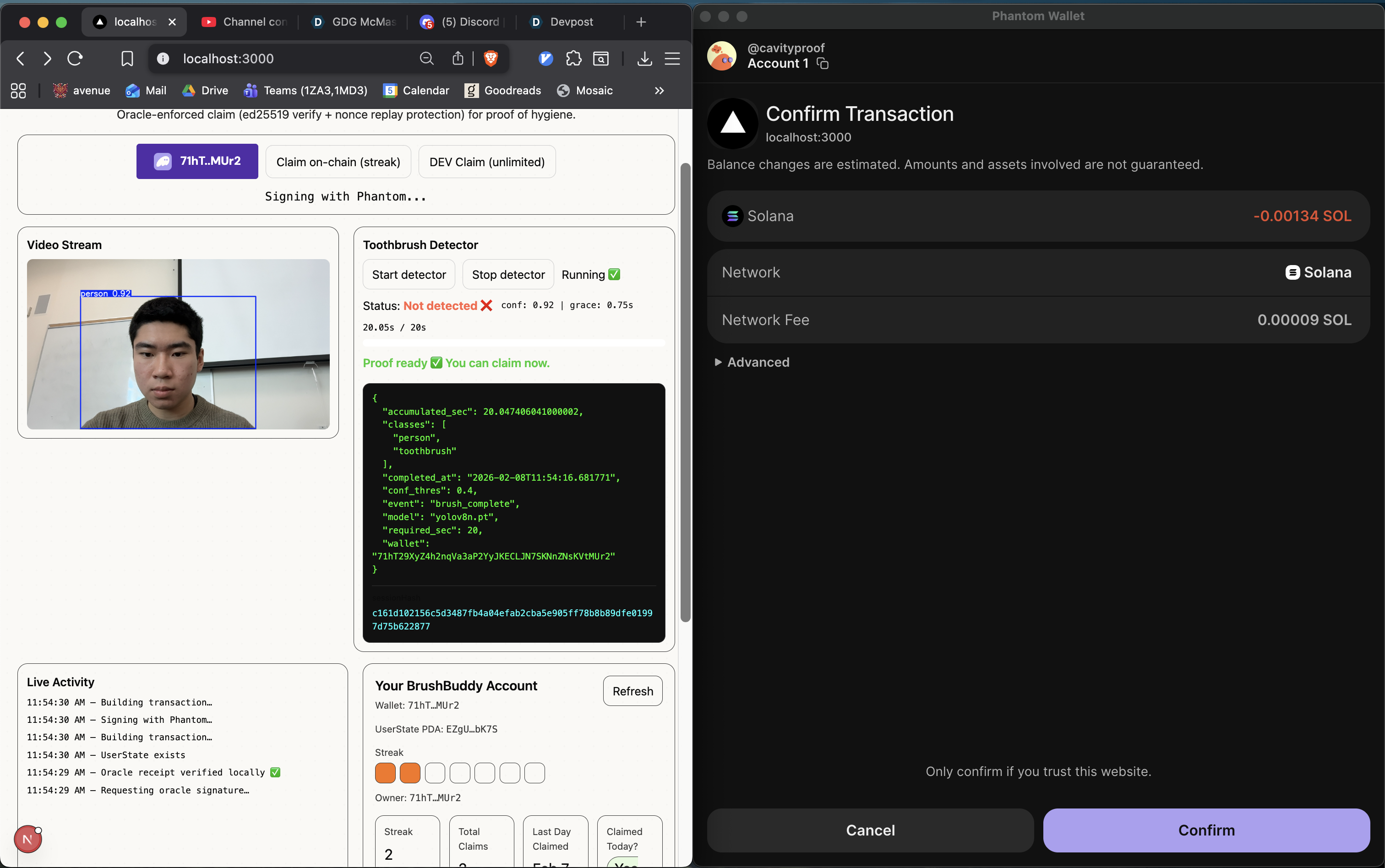Click the third empty streak day box
Viewport: 1385px width, 868px height.
tap(485, 773)
